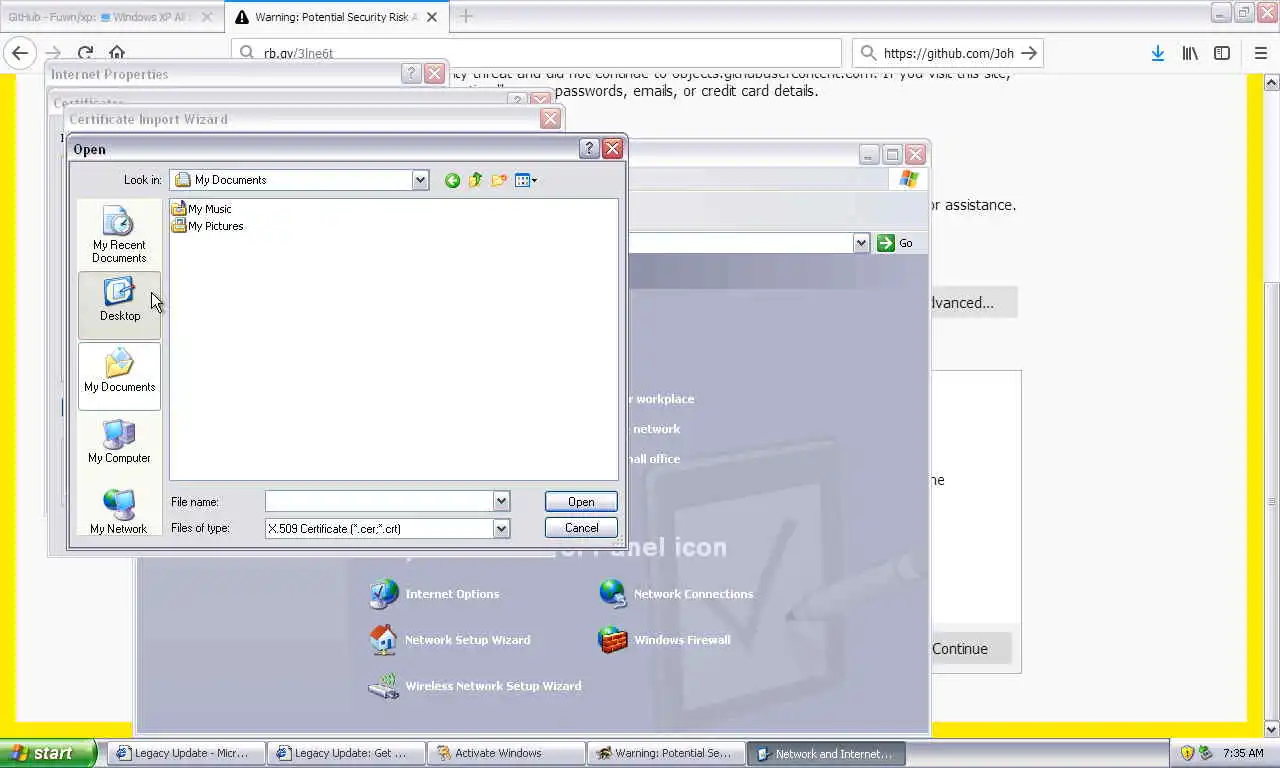The image size is (1280, 768).
Task: Click the Go button in Control Panel
Action: (x=896, y=243)
